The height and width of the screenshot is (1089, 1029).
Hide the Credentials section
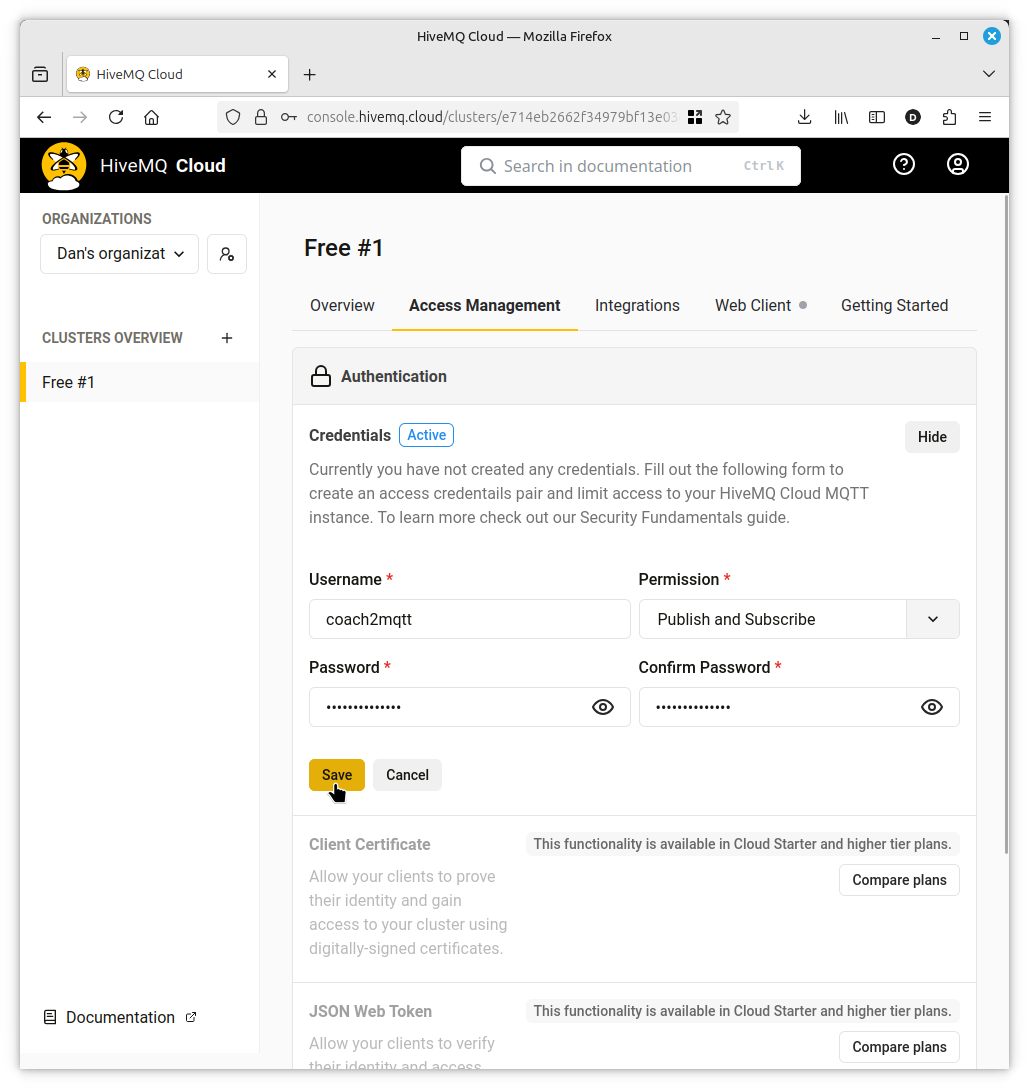[932, 437]
